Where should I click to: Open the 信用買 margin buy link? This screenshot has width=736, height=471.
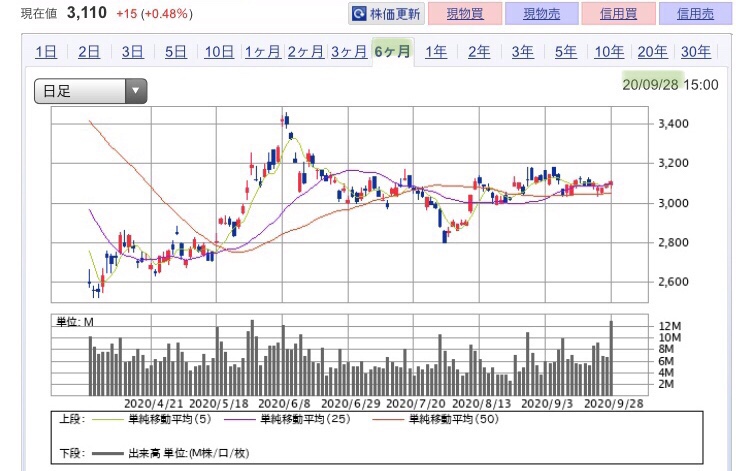[618, 14]
